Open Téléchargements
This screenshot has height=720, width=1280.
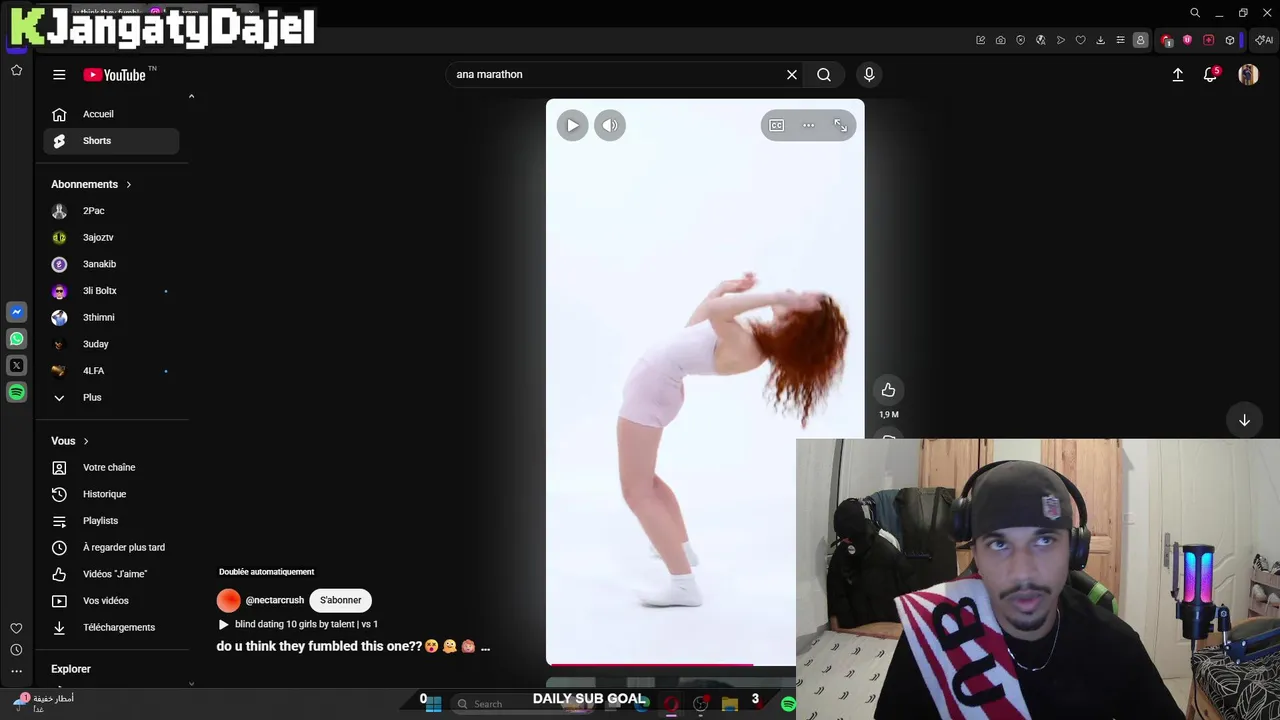[x=111, y=628]
